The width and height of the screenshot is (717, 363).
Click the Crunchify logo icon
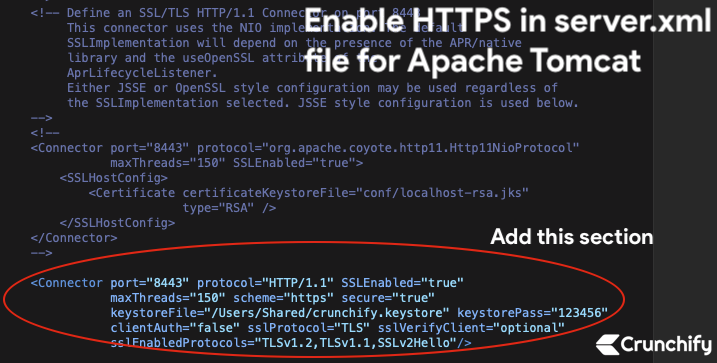click(x=607, y=344)
